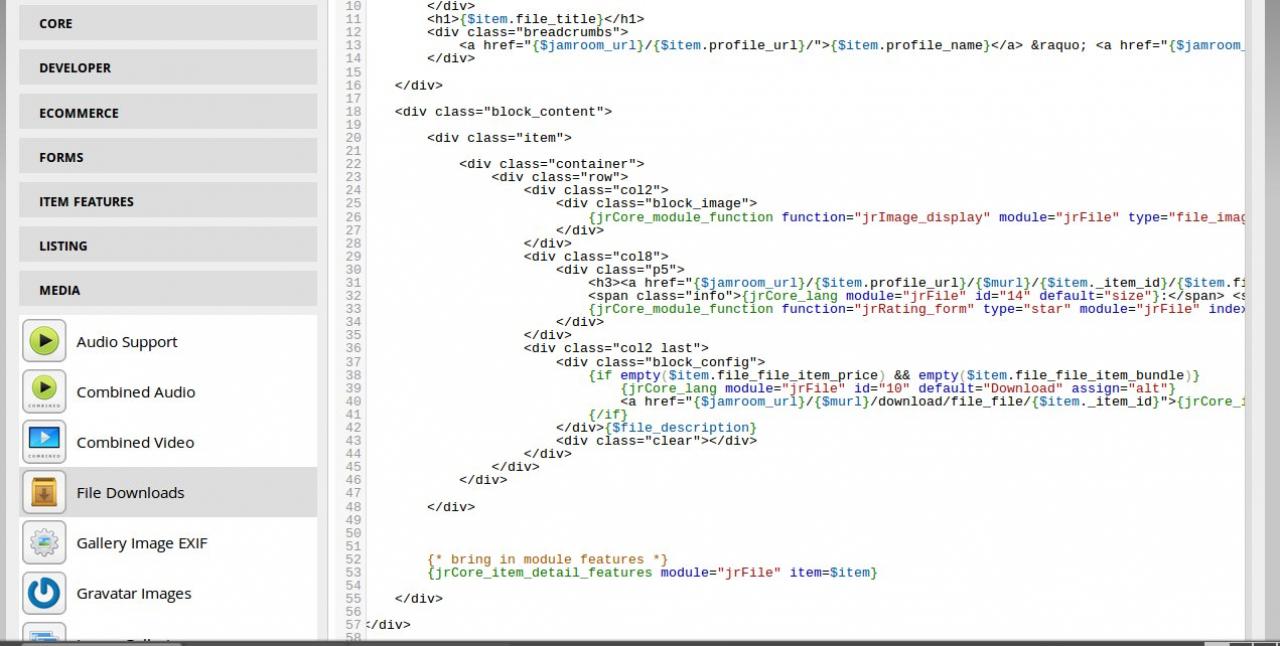
Task: Click the jrImage_display function line
Action: click(916, 217)
